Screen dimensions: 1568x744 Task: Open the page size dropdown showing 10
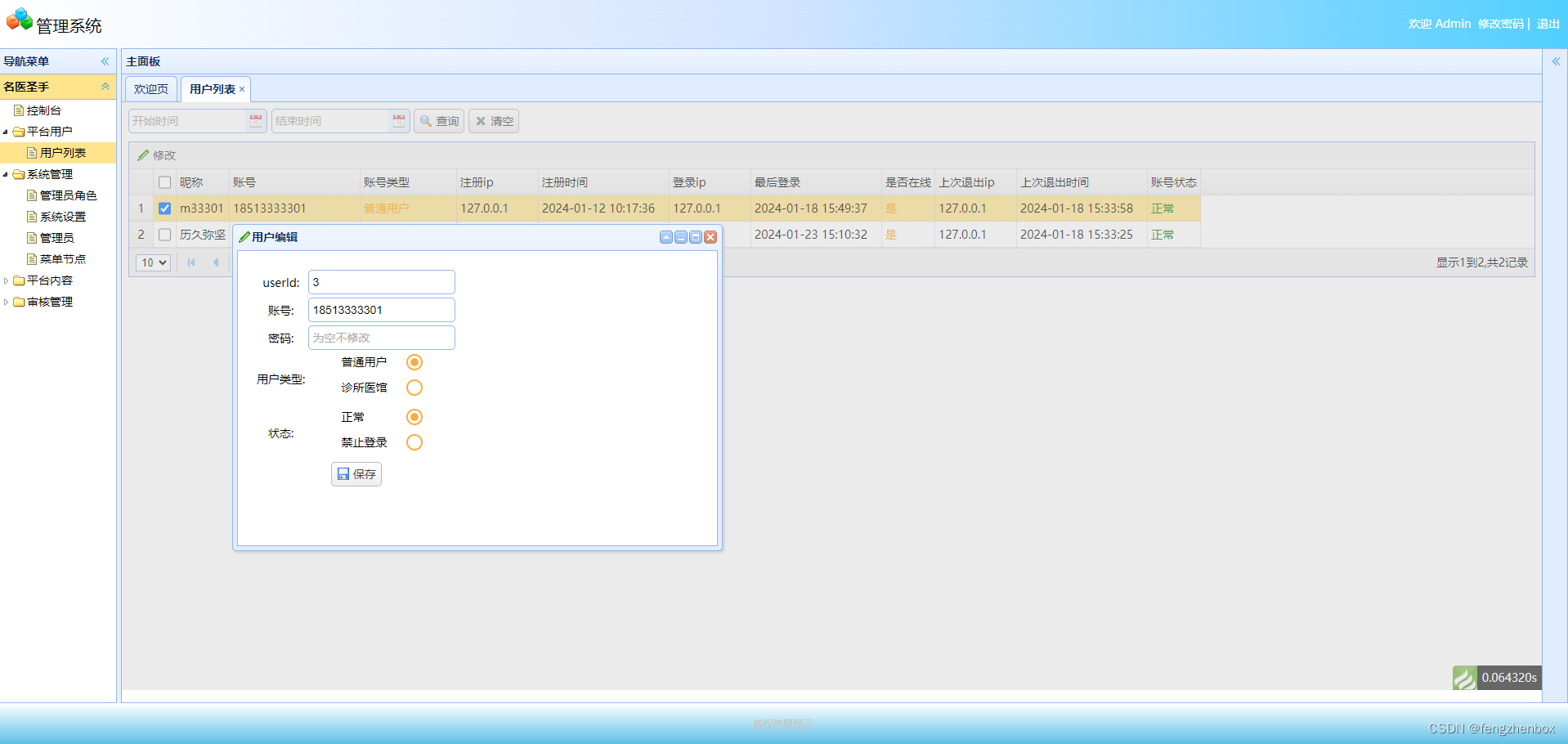[153, 262]
